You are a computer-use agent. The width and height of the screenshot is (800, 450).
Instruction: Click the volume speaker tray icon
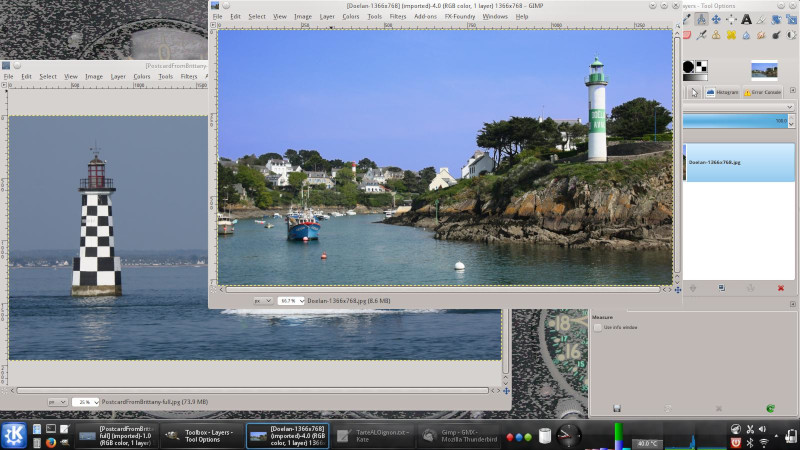pos(763,429)
